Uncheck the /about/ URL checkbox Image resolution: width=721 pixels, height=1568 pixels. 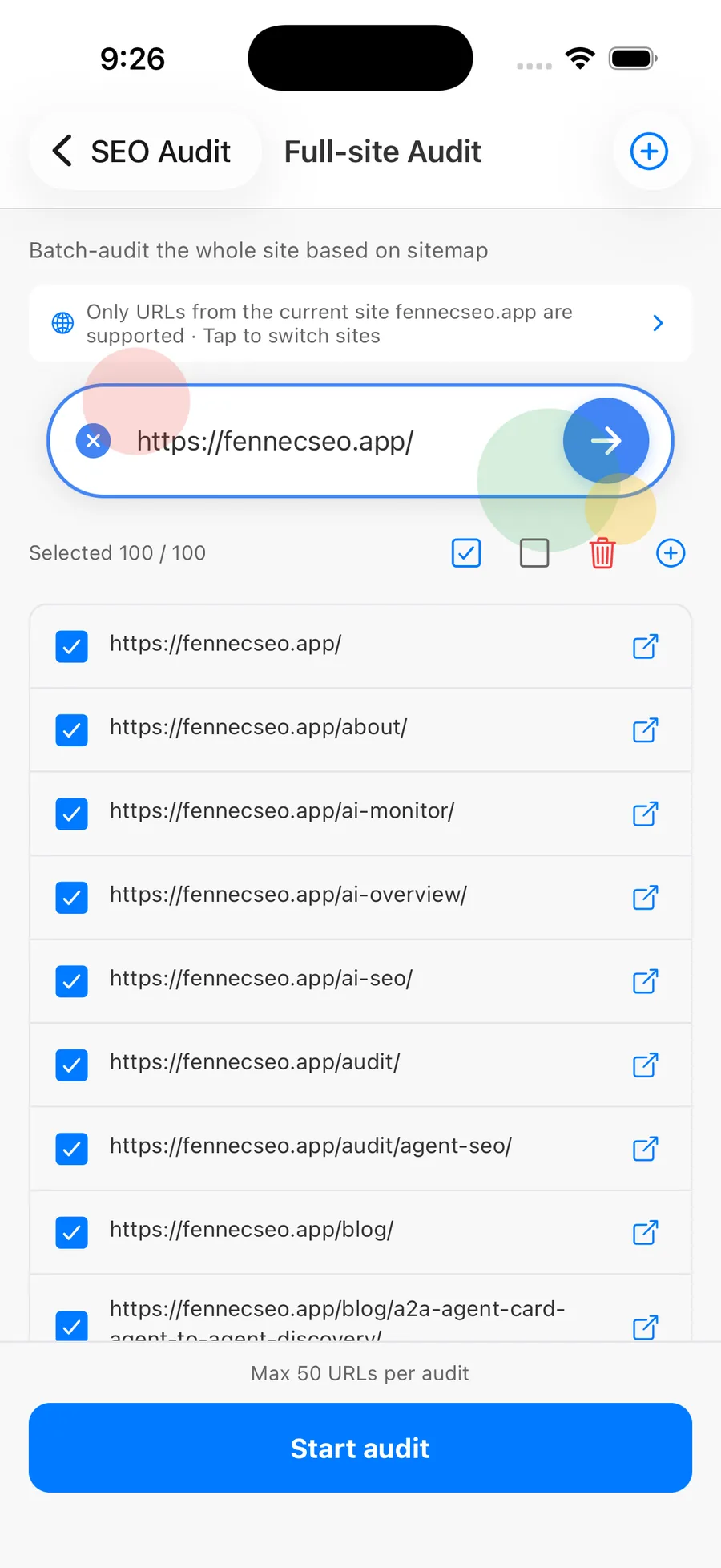(72, 730)
